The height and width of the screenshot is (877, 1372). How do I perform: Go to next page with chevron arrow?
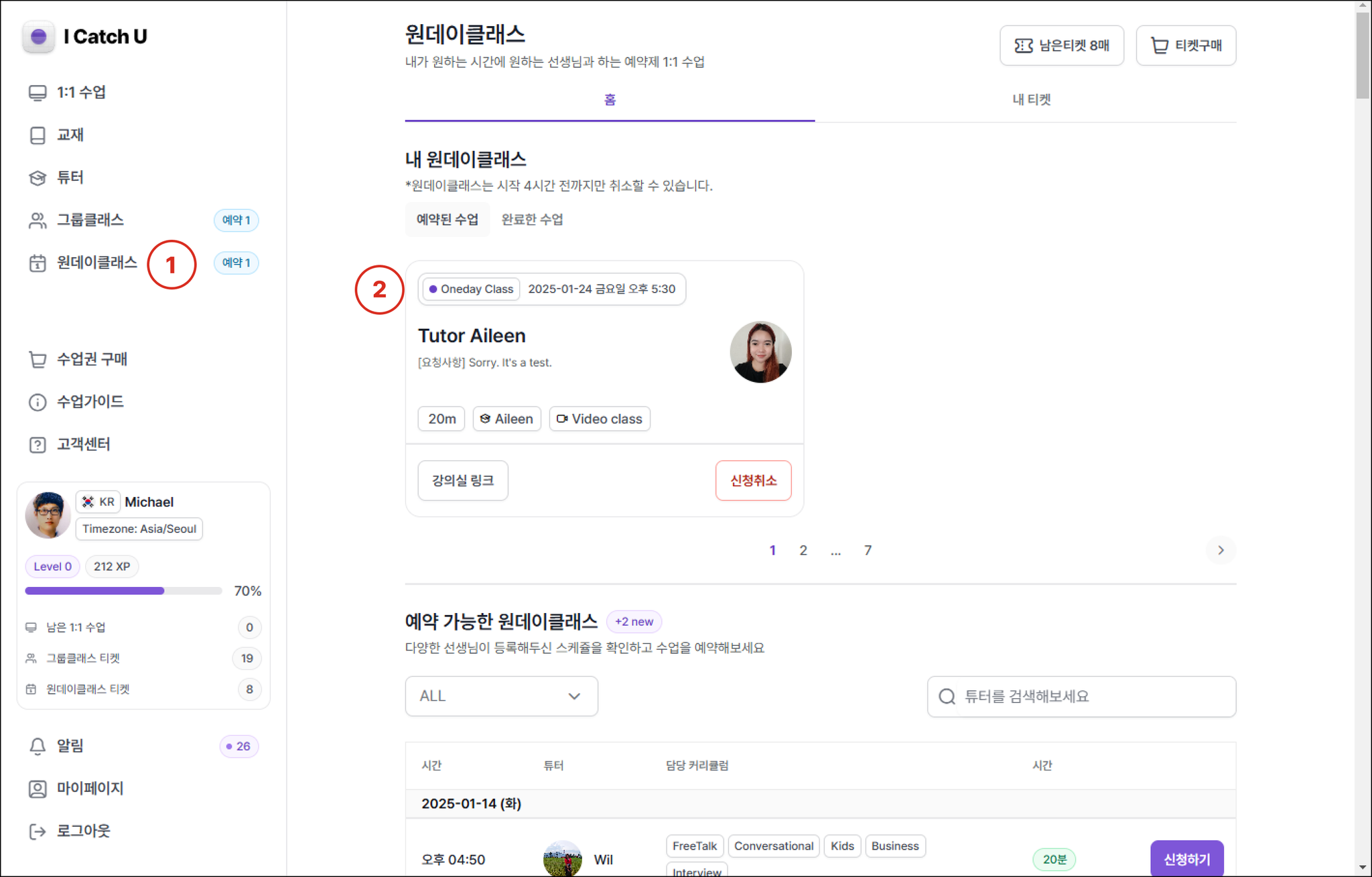1221,550
